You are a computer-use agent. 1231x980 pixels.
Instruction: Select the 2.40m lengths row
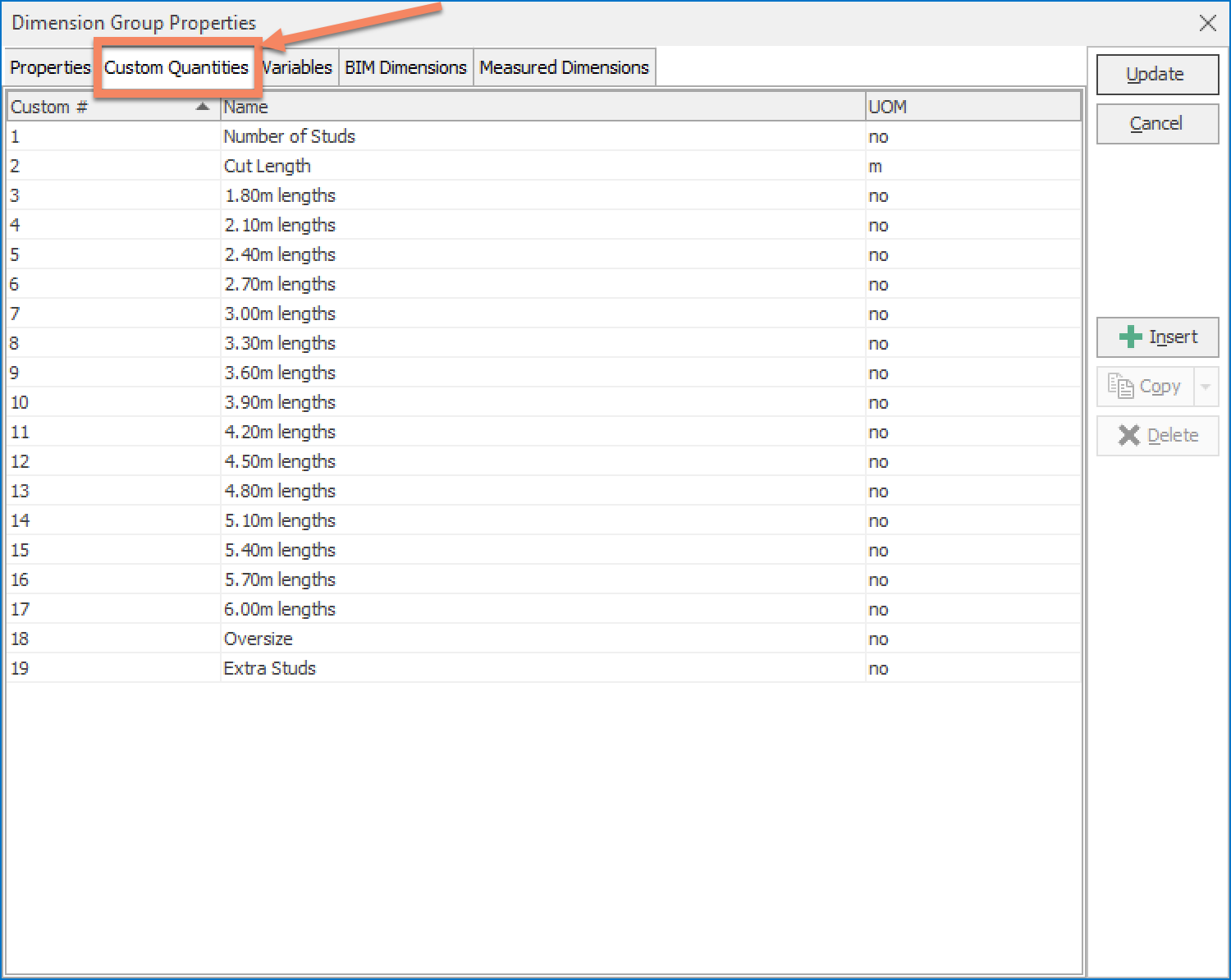(544, 254)
